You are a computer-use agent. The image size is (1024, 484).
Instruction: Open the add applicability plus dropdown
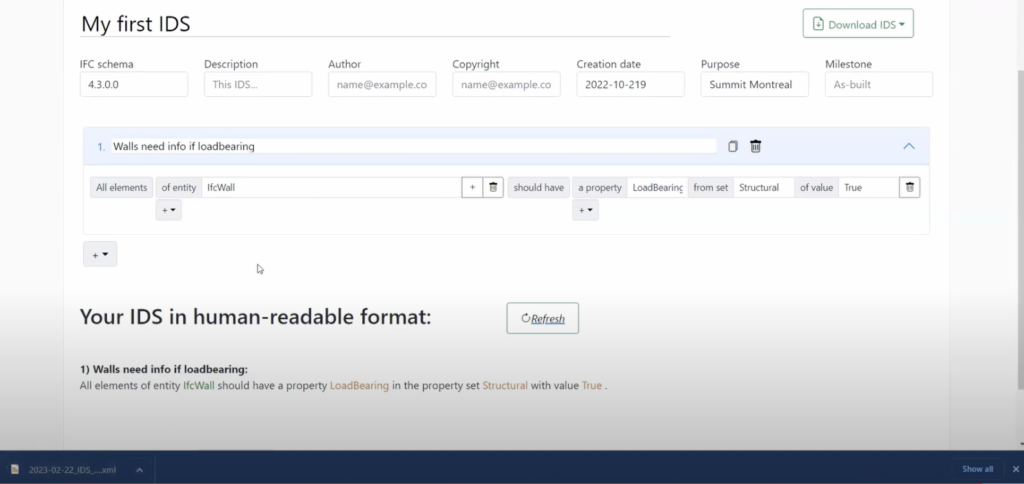coord(169,210)
